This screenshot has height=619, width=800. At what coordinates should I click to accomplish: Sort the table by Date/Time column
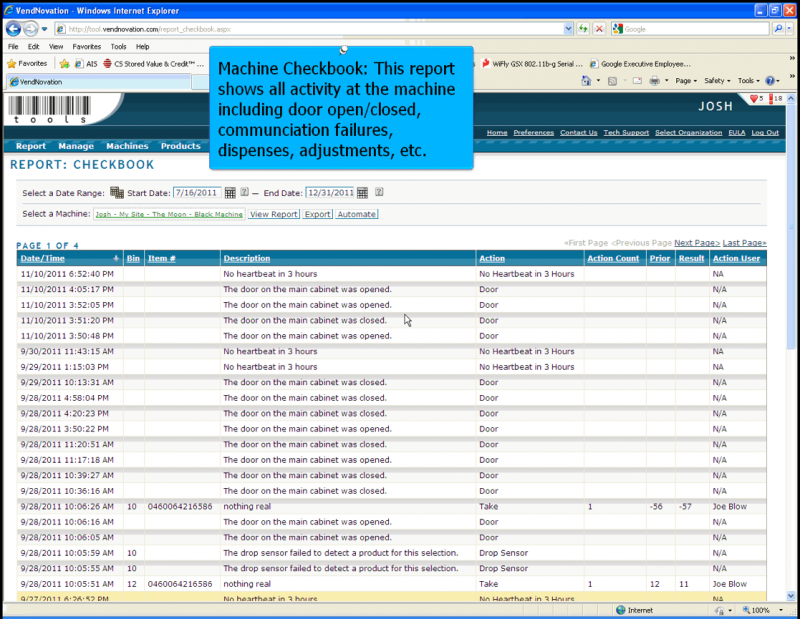coord(43,258)
